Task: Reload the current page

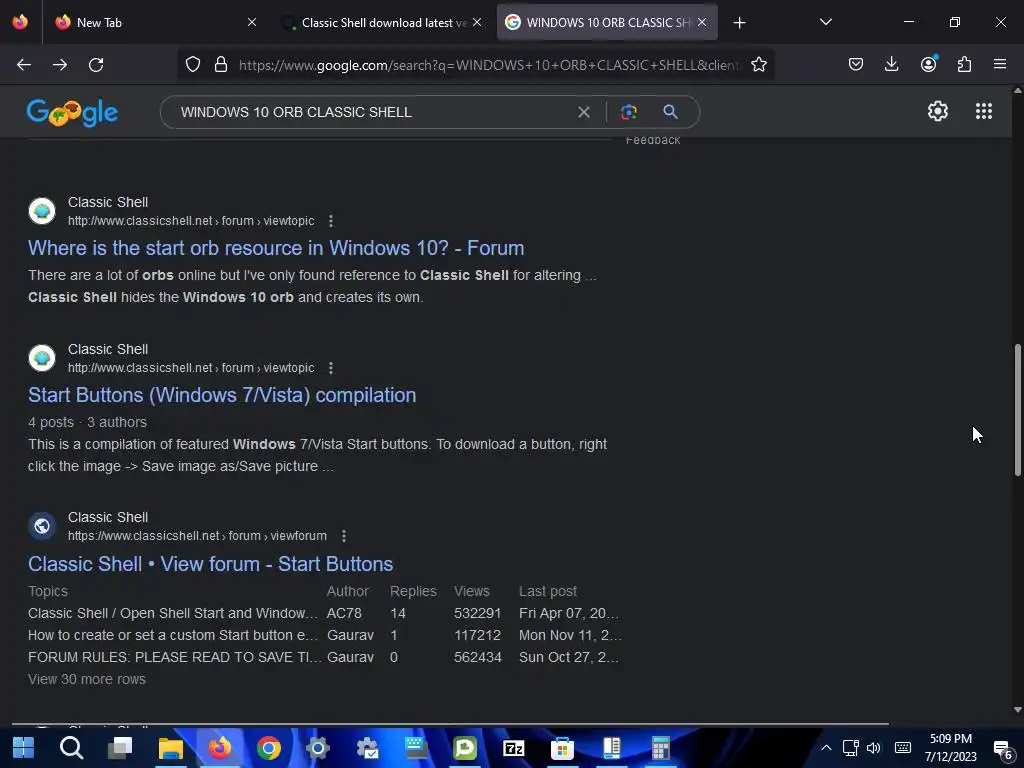Action: coord(96,65)
